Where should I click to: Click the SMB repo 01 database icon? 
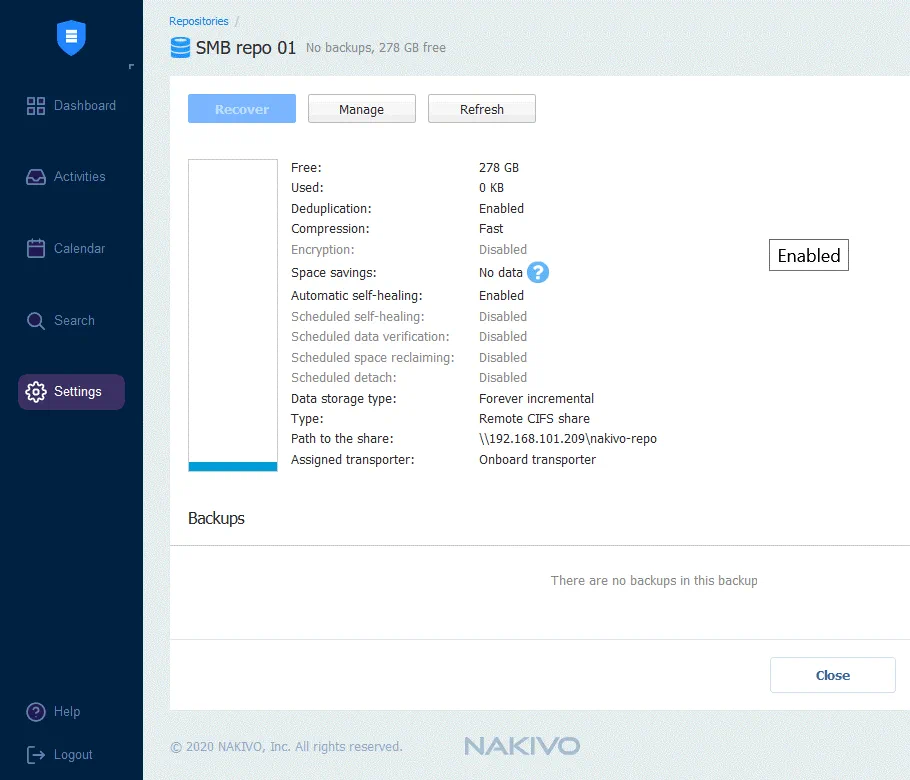(180, 47)
